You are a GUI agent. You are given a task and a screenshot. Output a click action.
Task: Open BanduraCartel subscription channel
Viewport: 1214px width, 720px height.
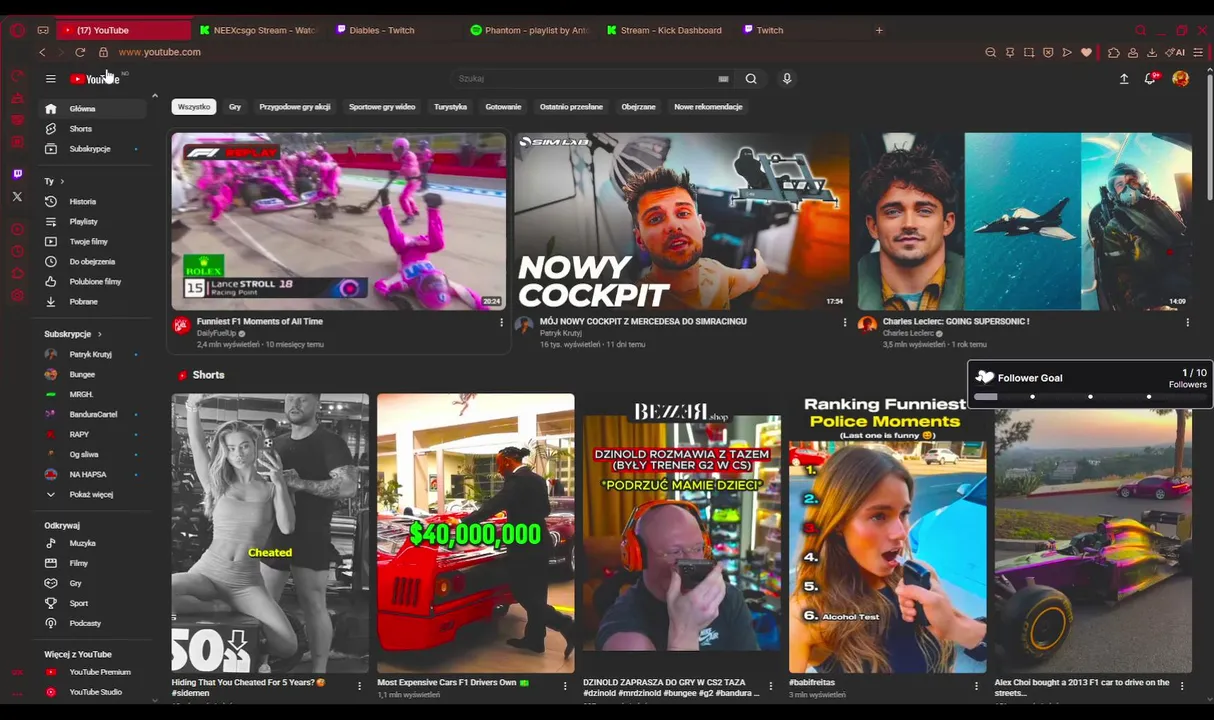tap(90, 414)
